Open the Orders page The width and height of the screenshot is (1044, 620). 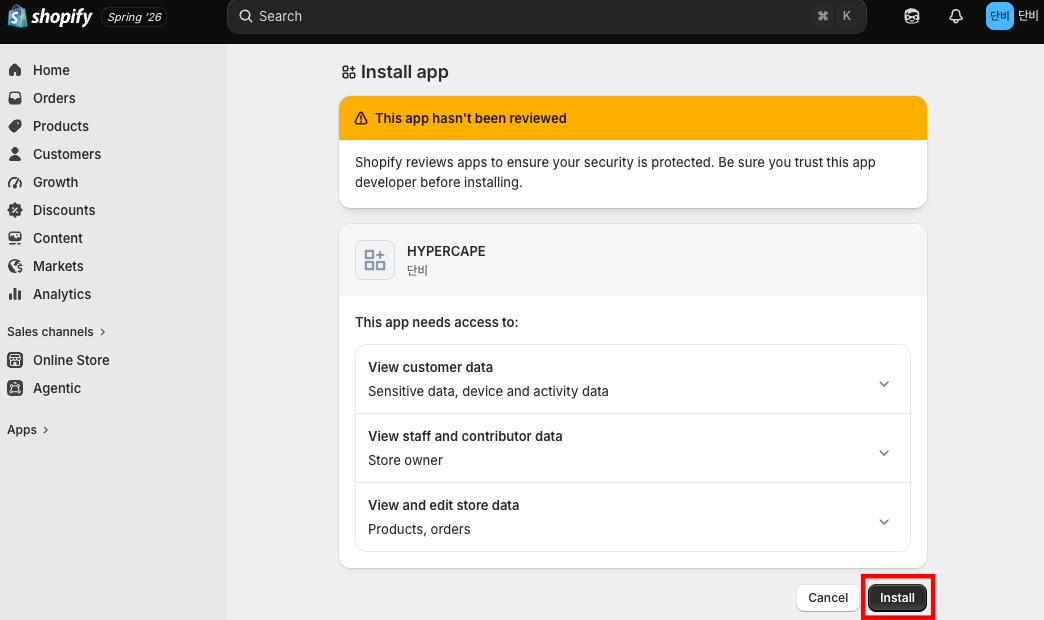[54, 98]
